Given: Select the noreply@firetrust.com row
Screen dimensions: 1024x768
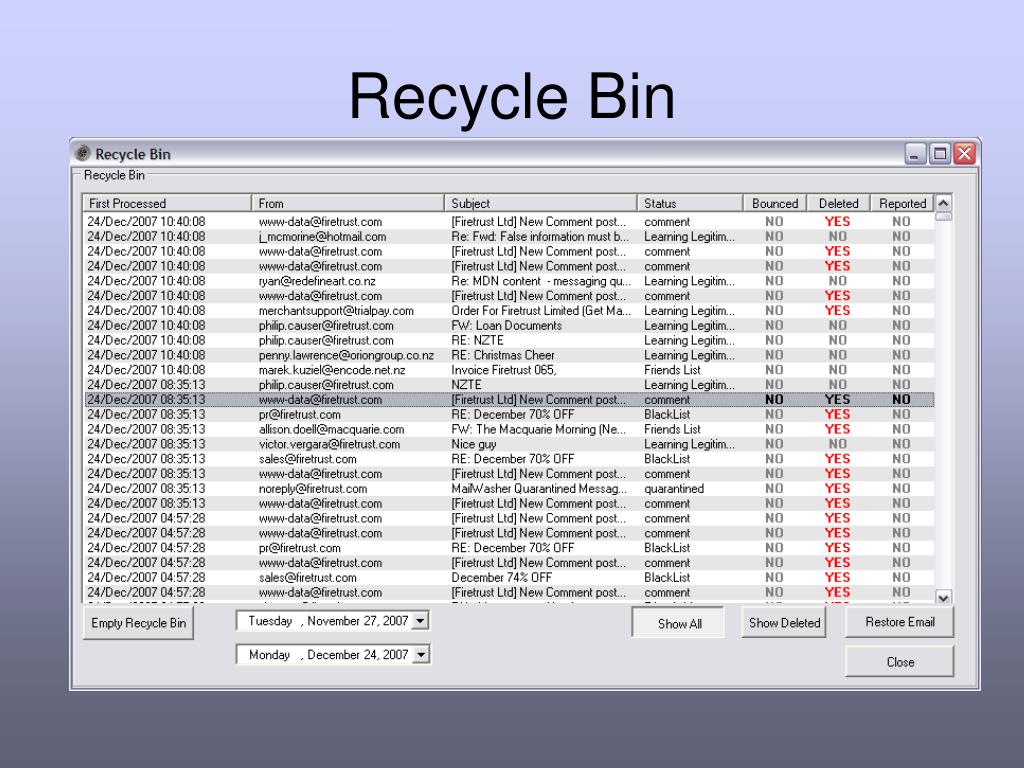Looking at the screenshot, I should [x=509, y=488].
